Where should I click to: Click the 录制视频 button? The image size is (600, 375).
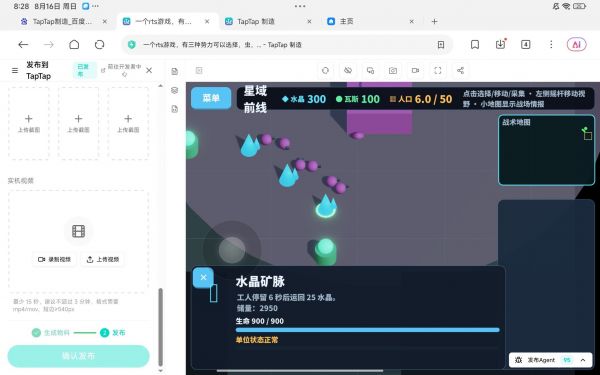[54, 259]
